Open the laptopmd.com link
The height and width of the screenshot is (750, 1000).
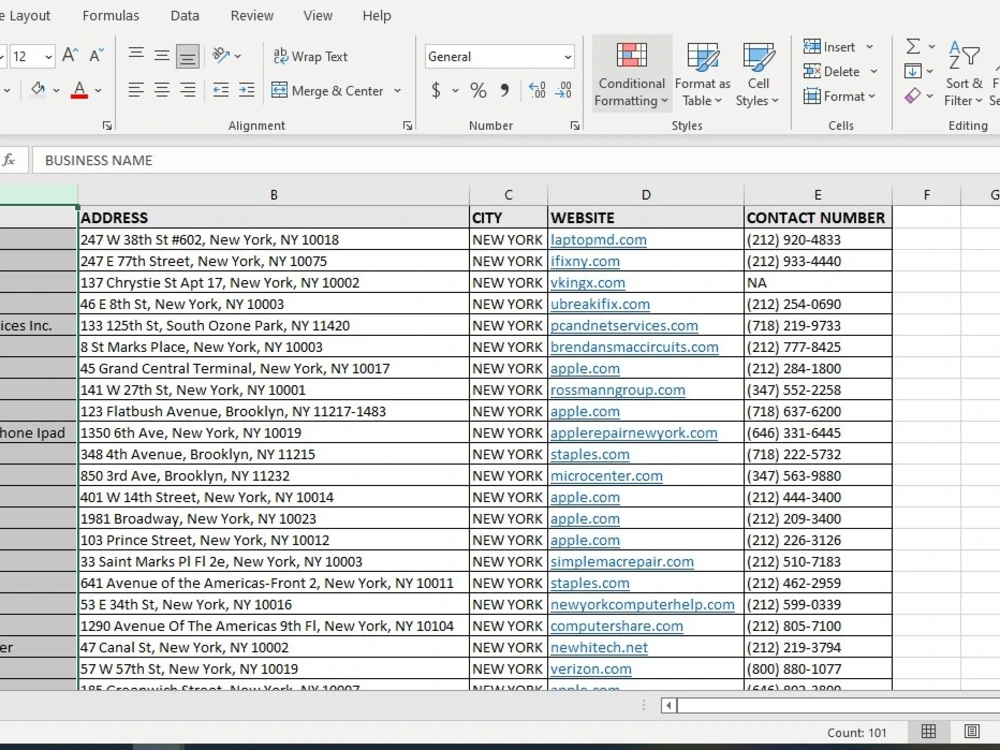click(598, 240)
